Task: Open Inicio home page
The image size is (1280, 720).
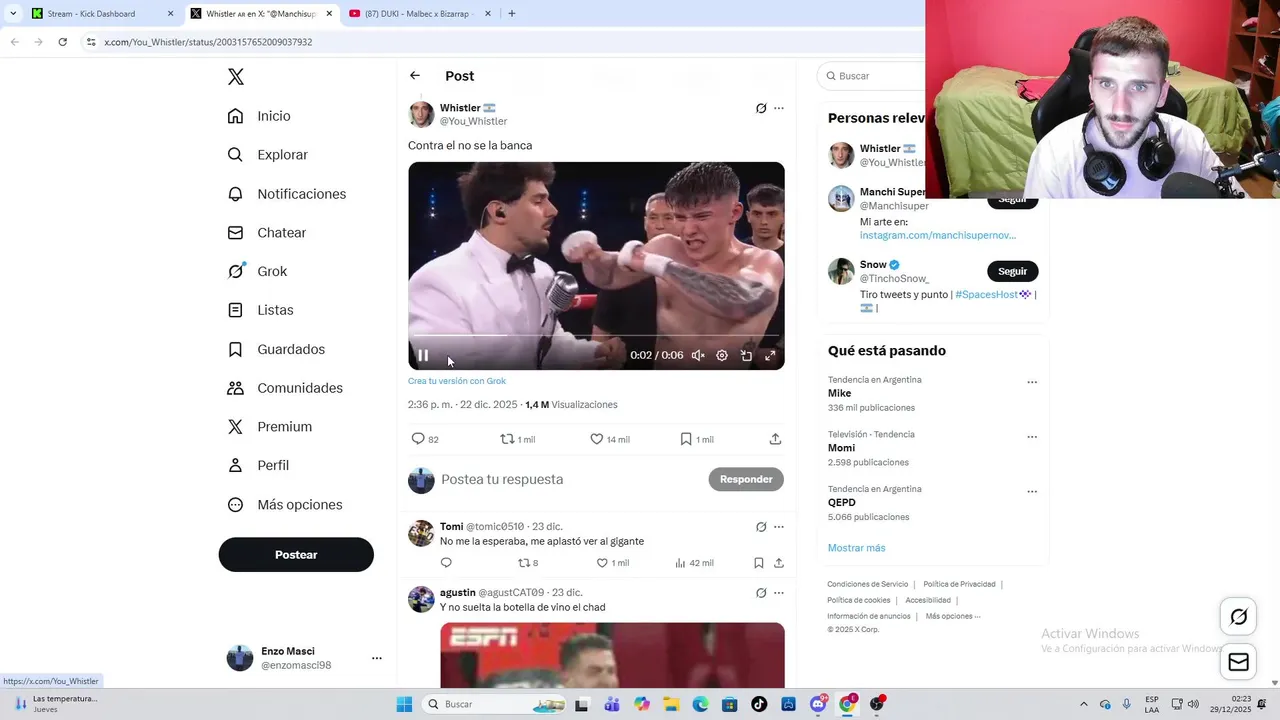Action: (259, 116)
